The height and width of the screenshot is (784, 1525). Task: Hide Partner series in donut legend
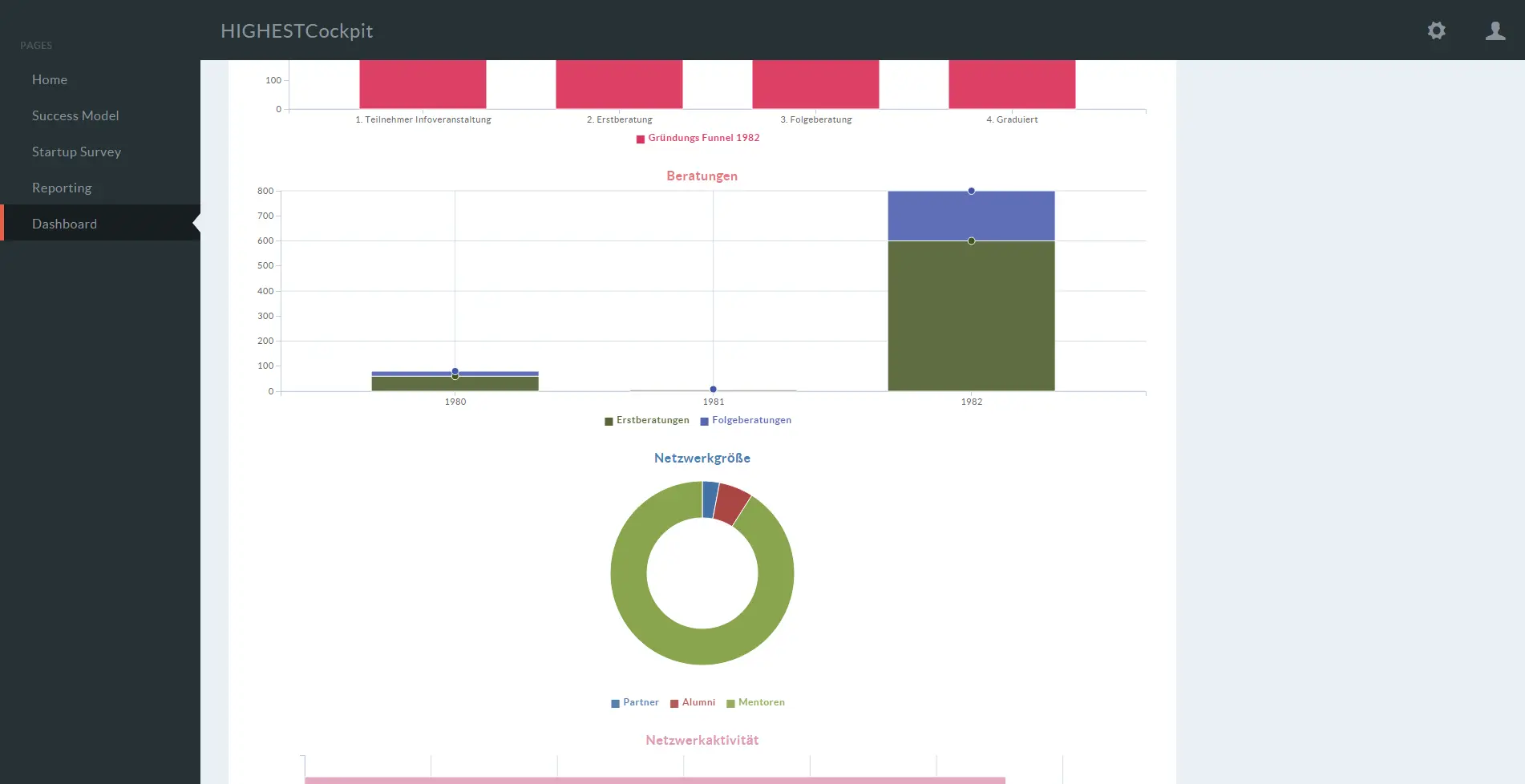pos(635,702)
